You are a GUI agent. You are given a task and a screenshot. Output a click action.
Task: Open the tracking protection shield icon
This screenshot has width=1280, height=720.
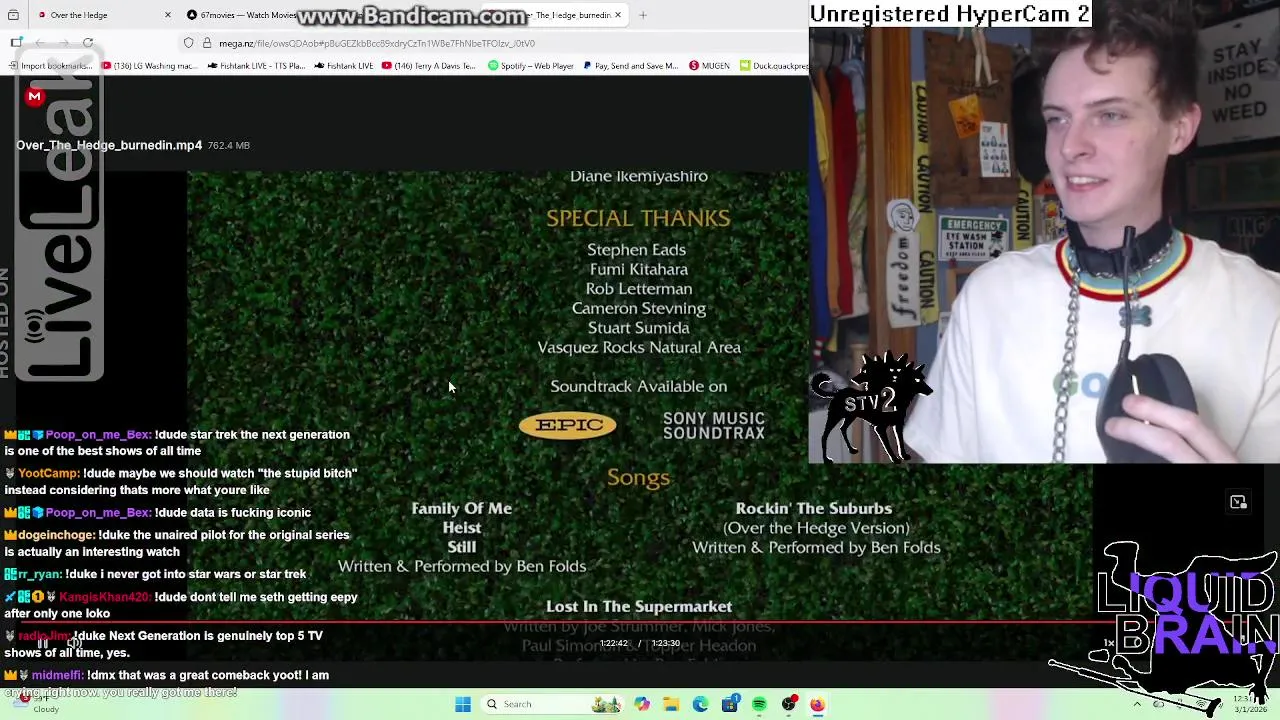coord(188,43)
